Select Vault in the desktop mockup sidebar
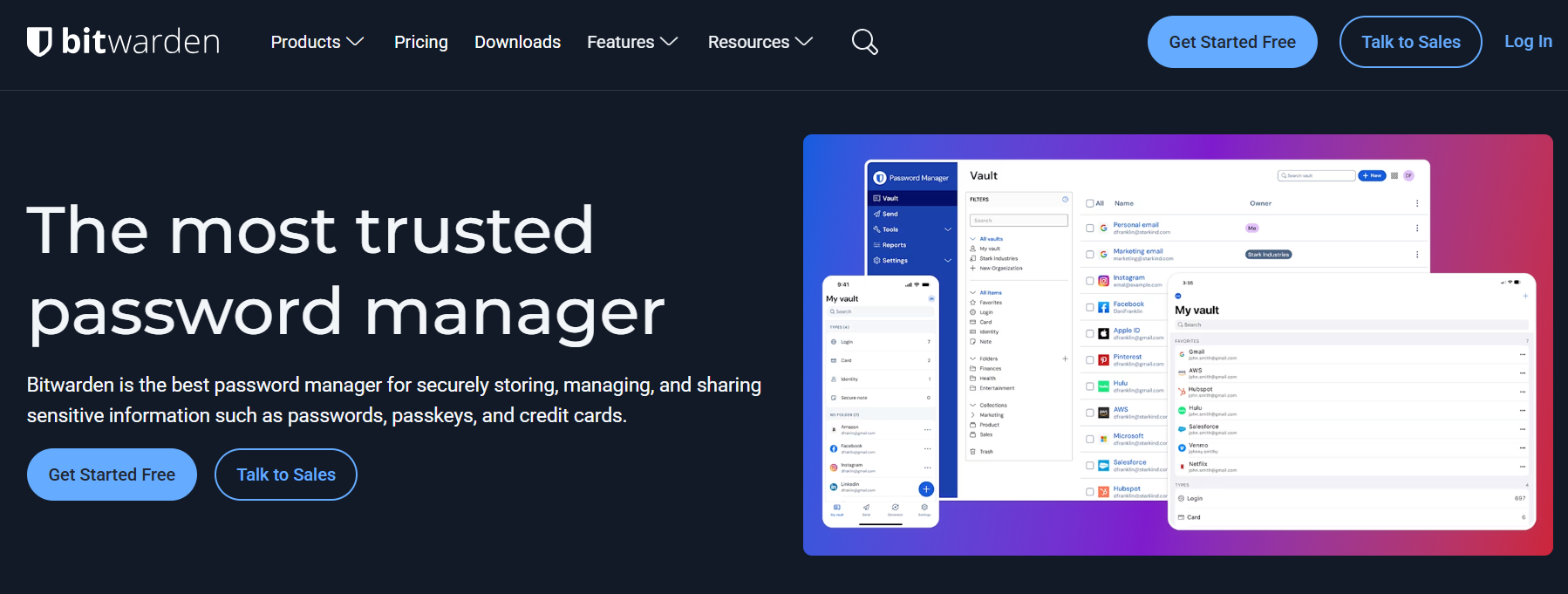Image resolution: width=1568 pixels, height=594 pixels. 912,198
